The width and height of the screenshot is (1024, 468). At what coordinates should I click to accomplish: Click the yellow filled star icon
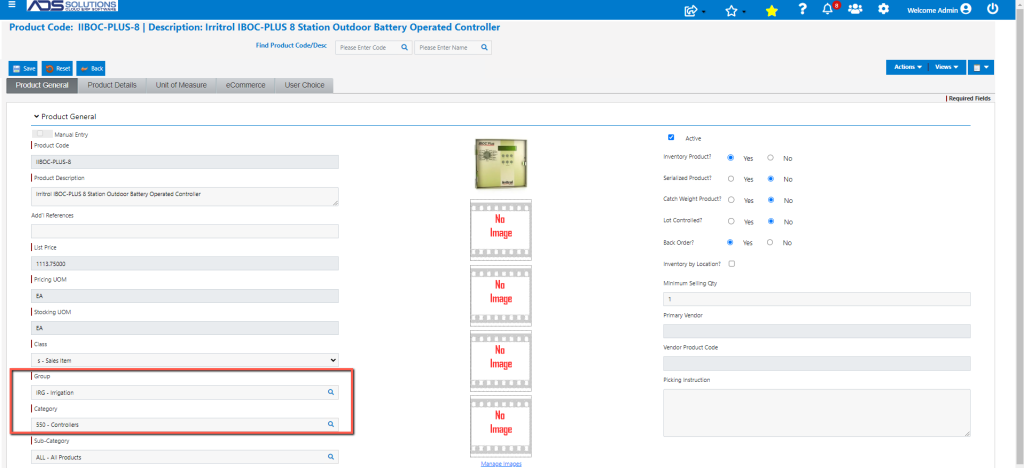point(772,10)
